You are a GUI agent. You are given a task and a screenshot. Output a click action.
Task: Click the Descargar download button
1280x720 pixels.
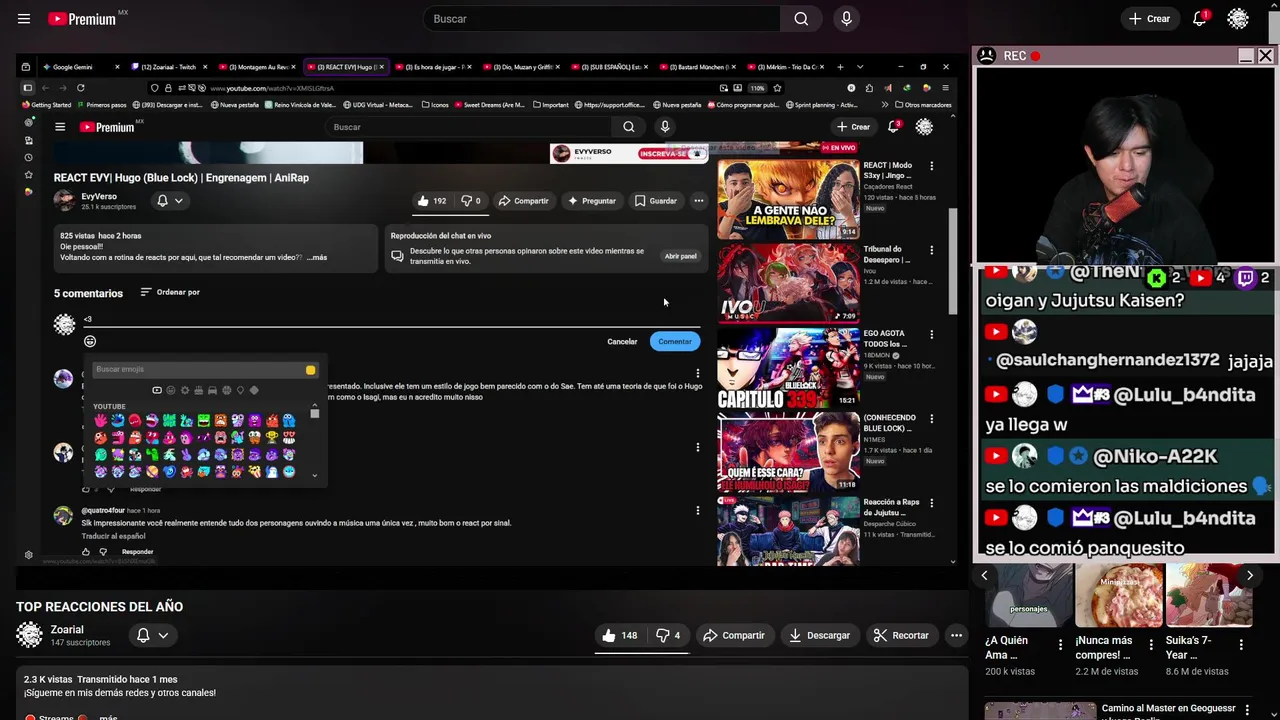click(x=819, y=635)
